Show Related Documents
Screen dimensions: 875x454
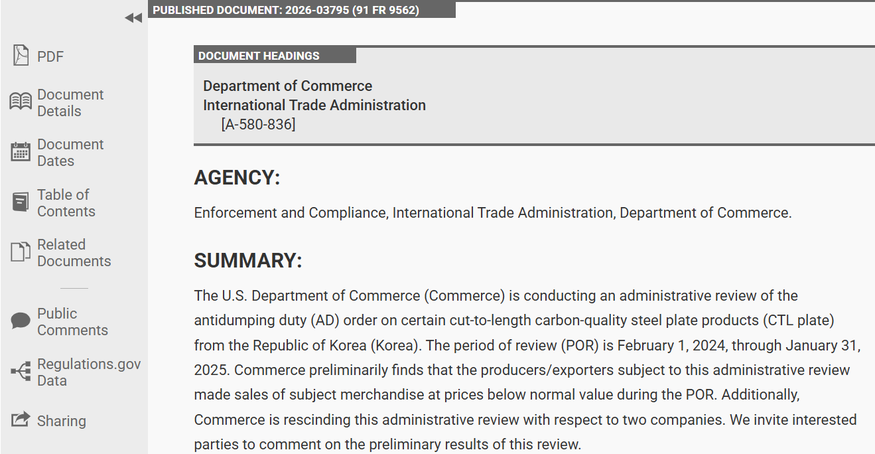tap(74, 253)
